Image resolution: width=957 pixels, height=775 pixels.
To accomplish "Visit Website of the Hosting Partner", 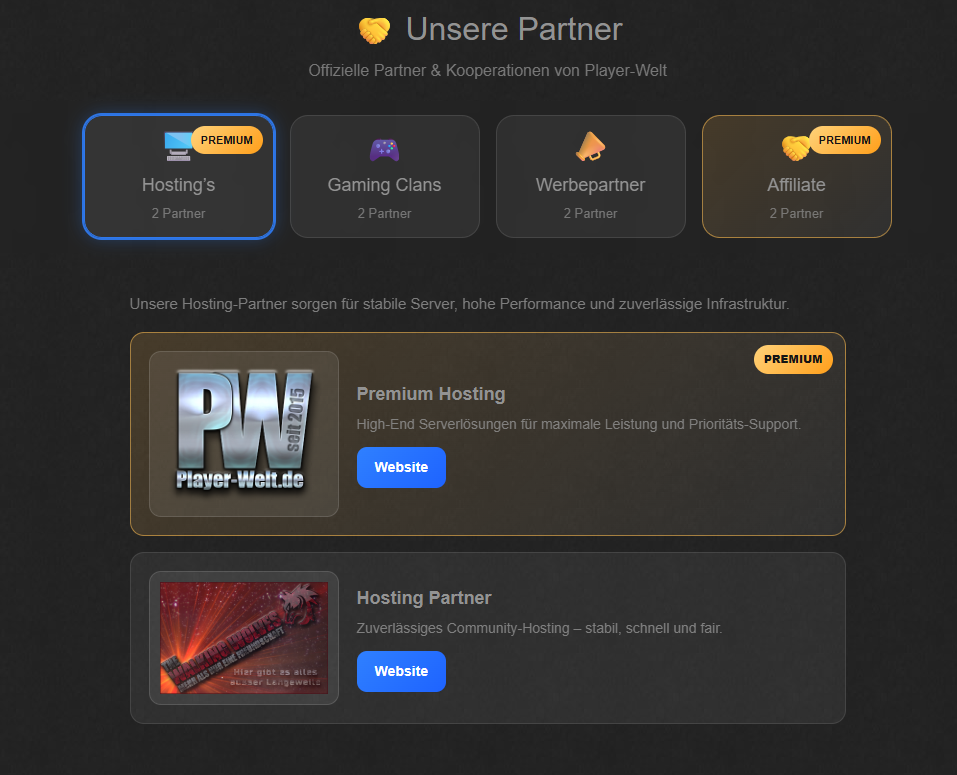I will click(x=401, y=671).
